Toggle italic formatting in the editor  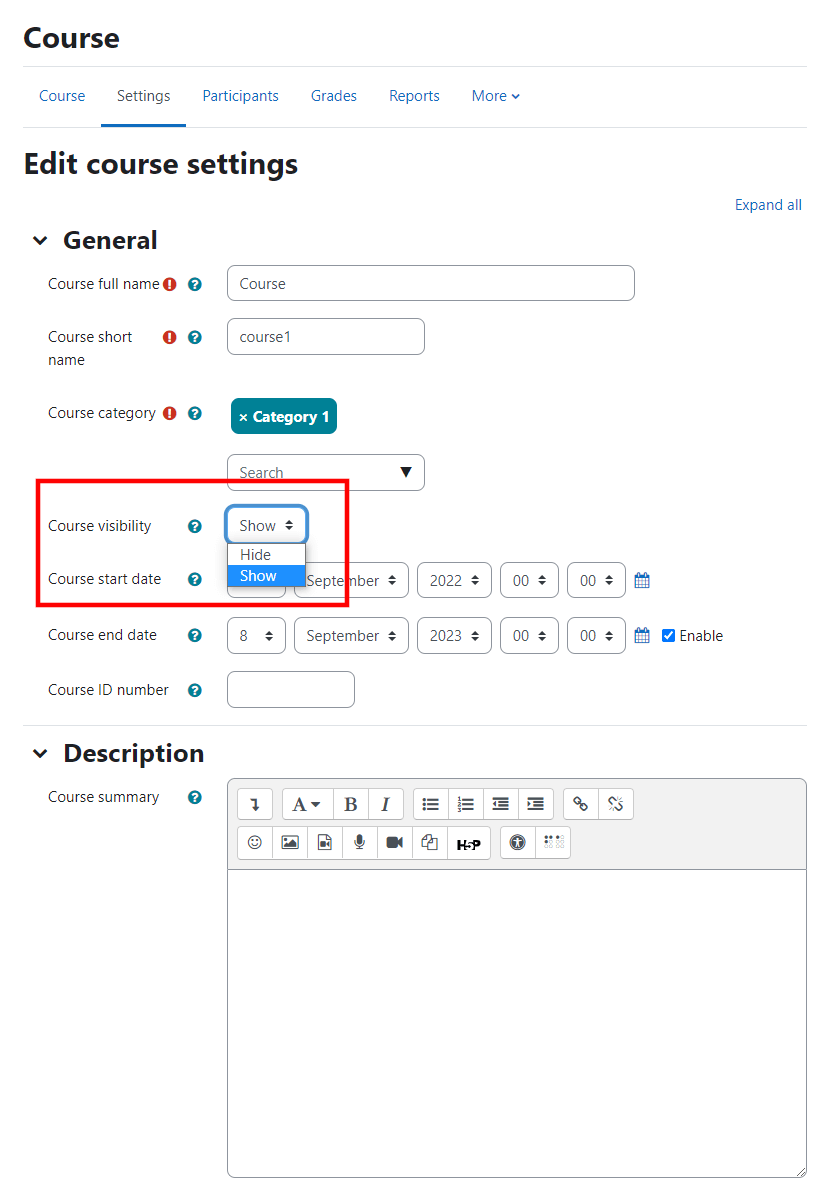pos(386,803)
